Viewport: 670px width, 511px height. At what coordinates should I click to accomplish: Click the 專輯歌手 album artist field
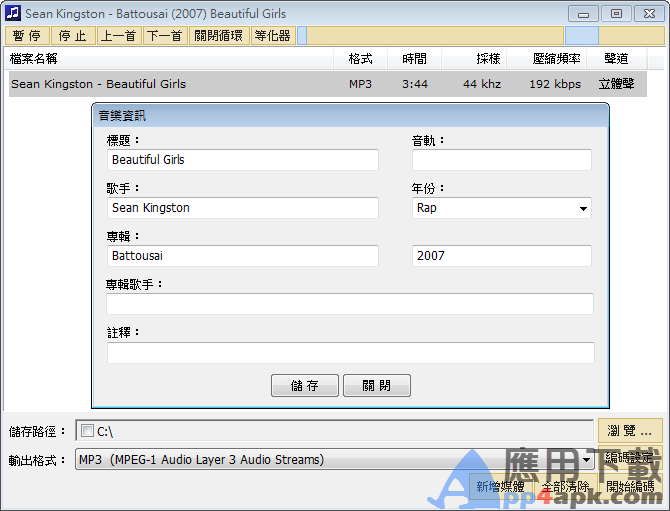pyautogui.click(x=350, y=304)
